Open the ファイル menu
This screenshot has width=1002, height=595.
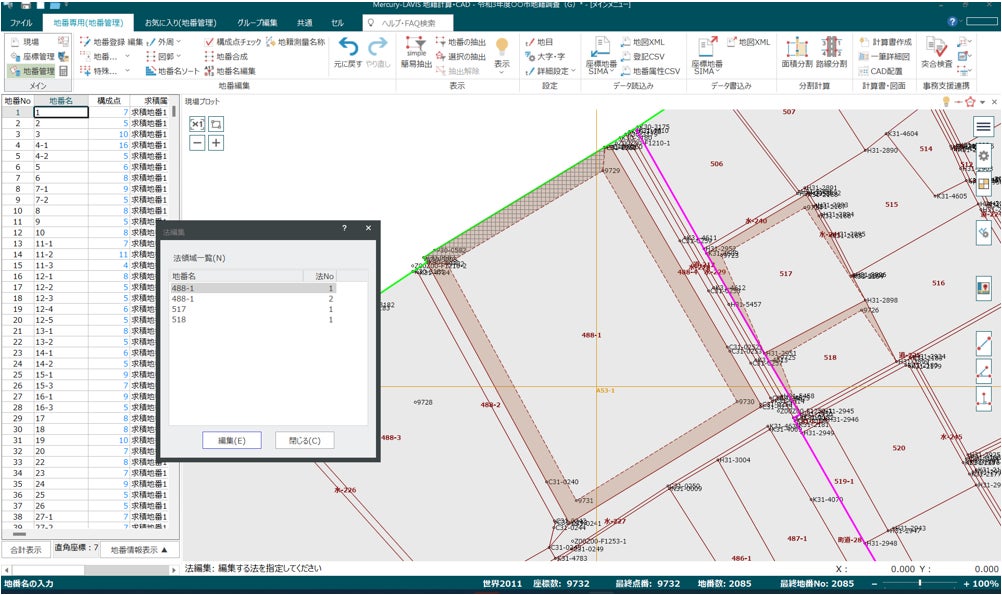(21, 22)
